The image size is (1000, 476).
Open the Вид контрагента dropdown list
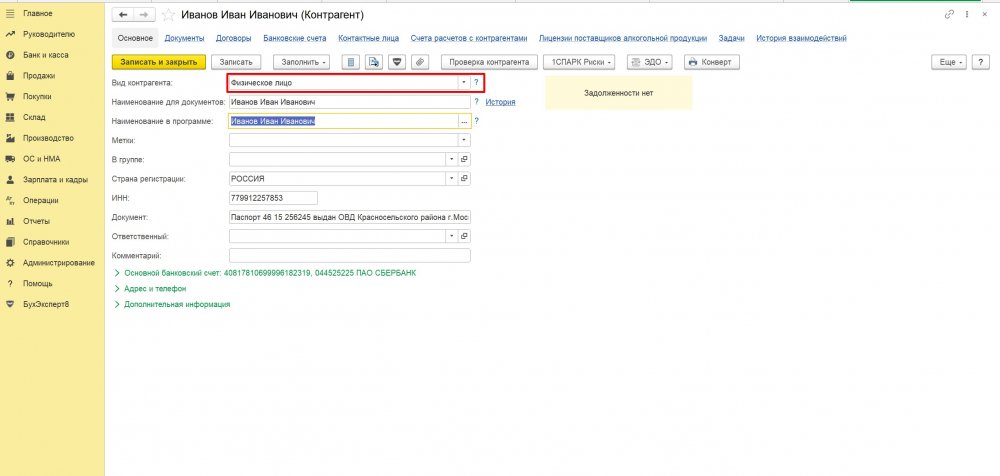tap(463, 82)
